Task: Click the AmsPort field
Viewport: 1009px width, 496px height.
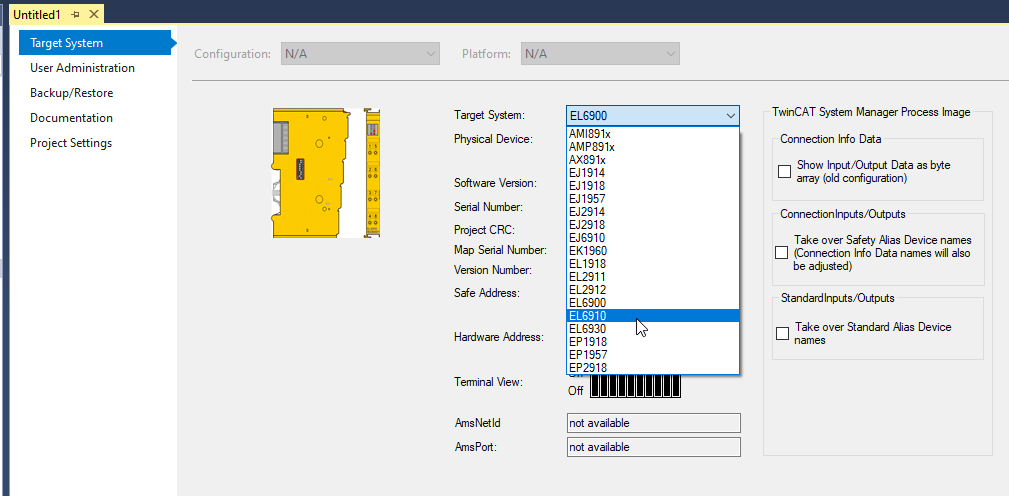Action: pos(654,446)
